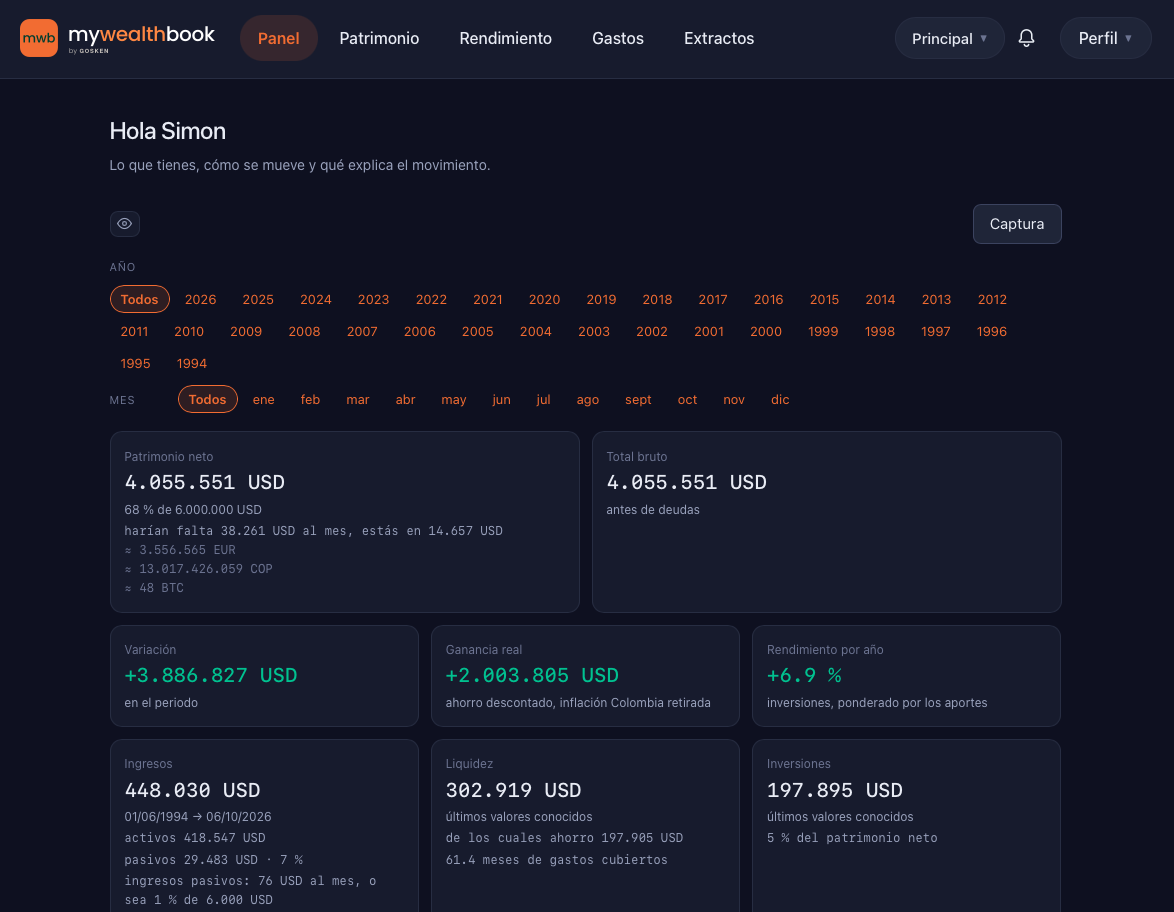Viewport: 1174px width, 912px height.
Task: Filter by month ene
Action: [x=264, y=400]
